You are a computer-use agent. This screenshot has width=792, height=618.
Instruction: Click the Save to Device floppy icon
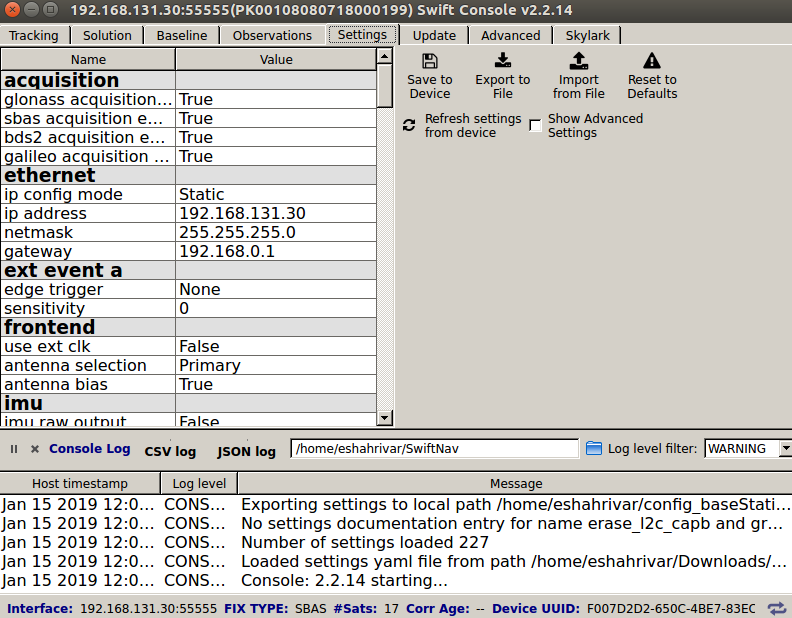(x=429, y=61)
